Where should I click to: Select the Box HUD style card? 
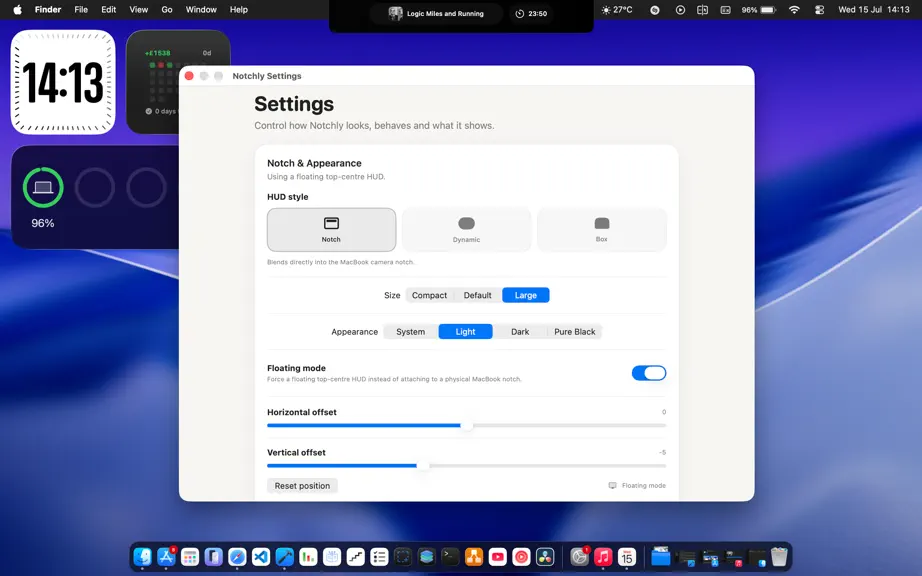[x=602, y=229]
